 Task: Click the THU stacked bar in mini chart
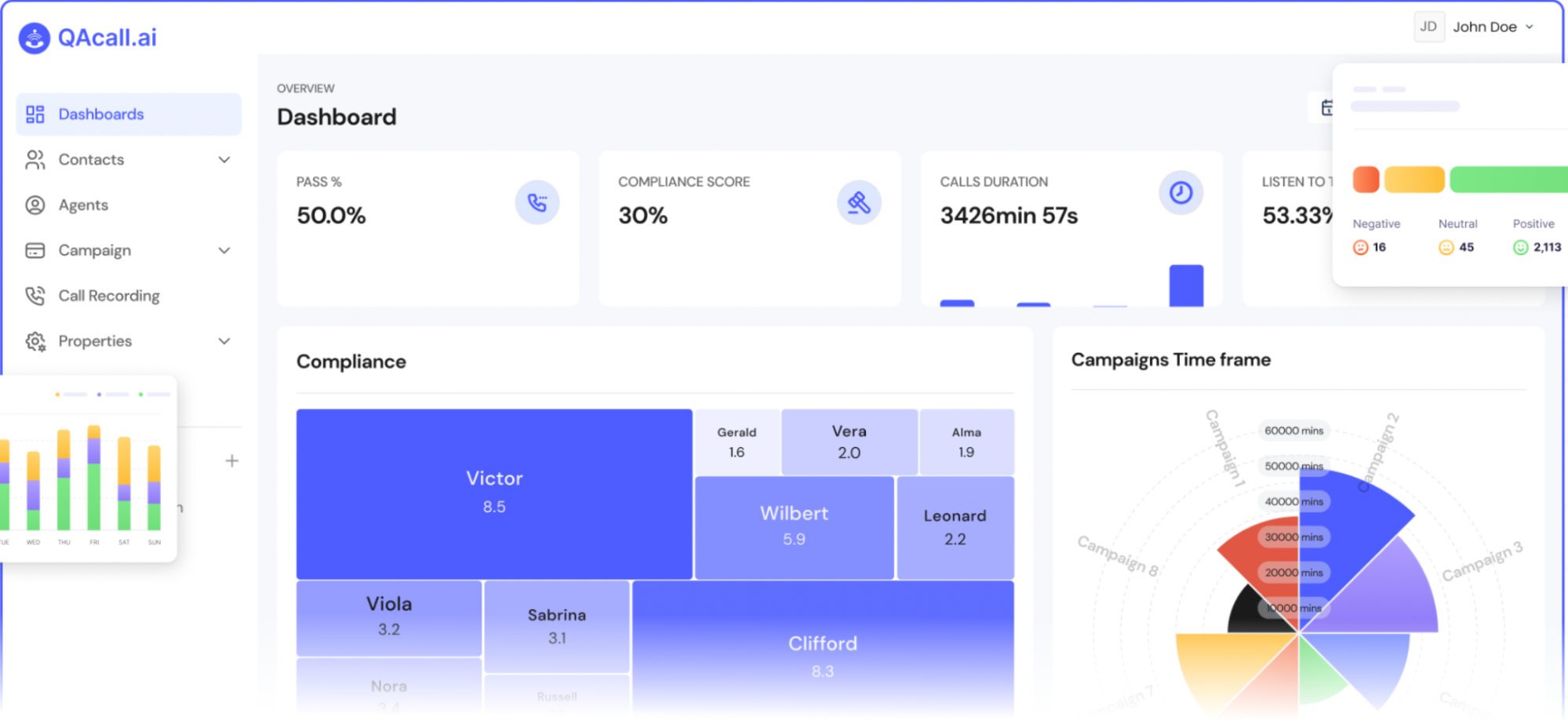(x=64, y=480)
